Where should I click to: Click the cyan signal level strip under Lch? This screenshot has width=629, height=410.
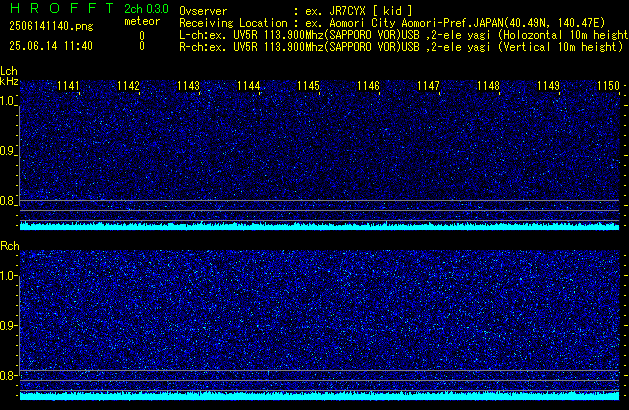click(x=320, y=226)
